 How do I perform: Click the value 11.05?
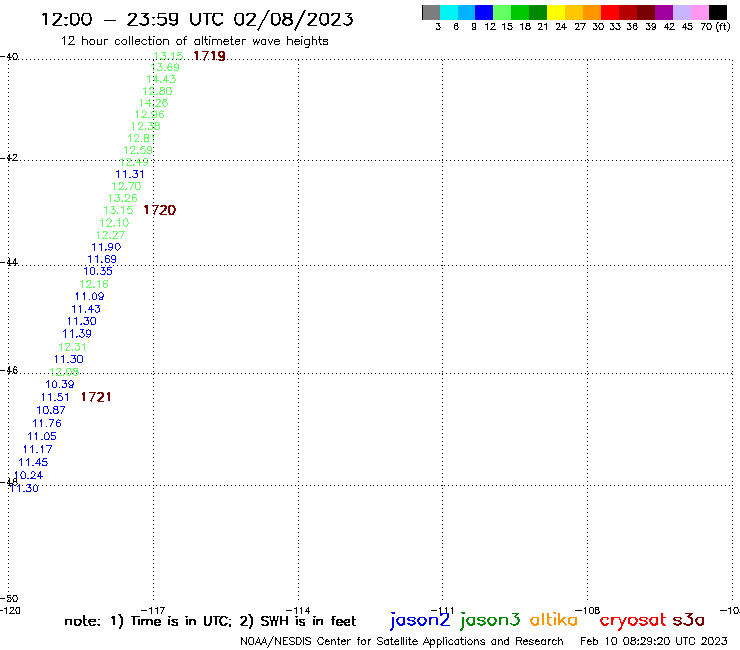coord(42,437)
